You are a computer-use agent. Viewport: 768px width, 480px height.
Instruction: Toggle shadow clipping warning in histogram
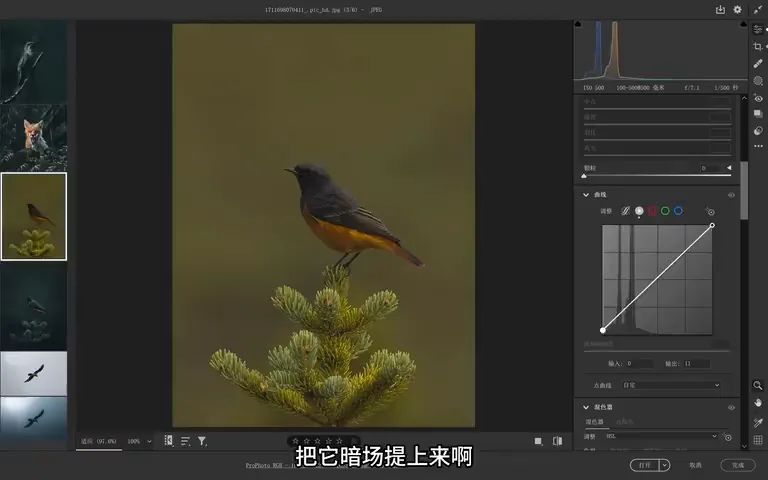click(x=577, y=24)
